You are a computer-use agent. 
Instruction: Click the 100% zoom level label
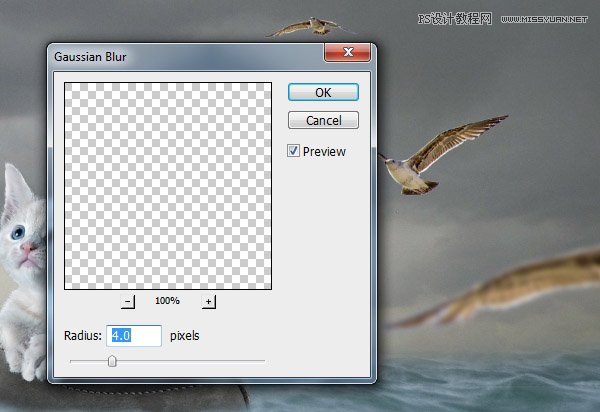tap(167, 301)
